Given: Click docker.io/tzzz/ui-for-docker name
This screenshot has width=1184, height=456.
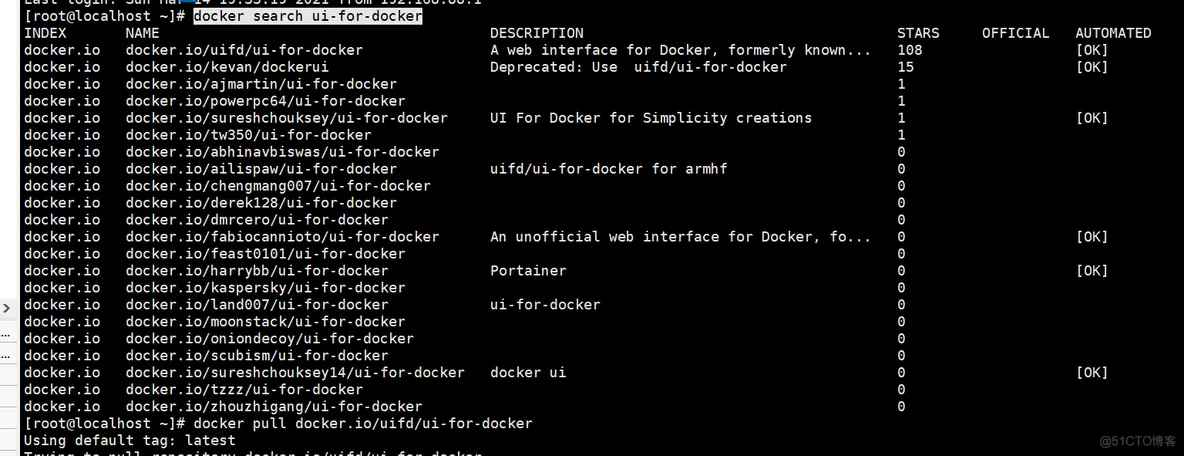Looking at the screenshot, I should point(244,390).
